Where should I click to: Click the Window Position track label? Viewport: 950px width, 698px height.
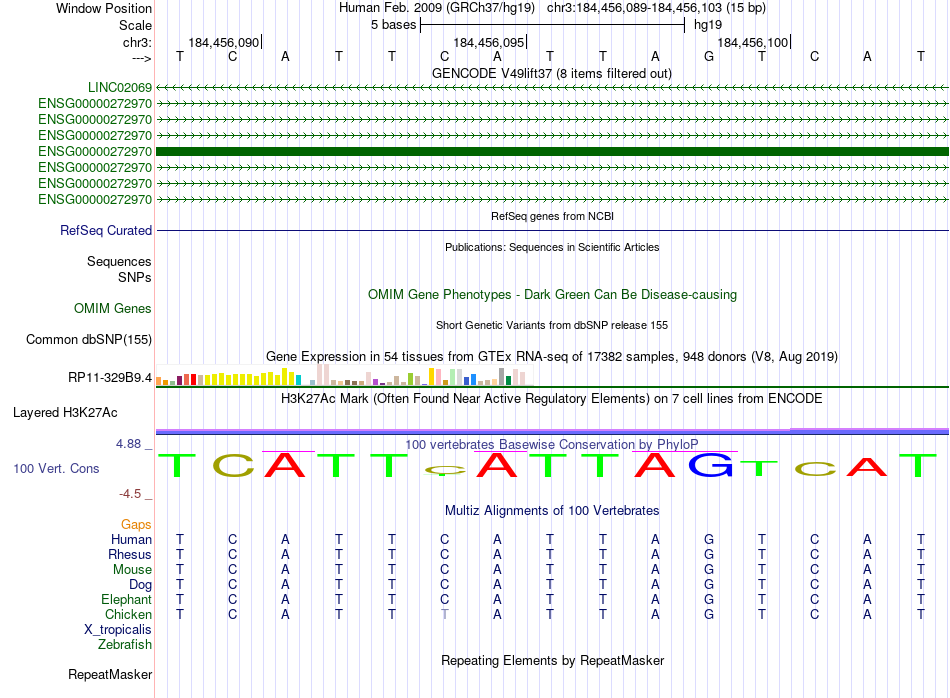pos(104,8)
